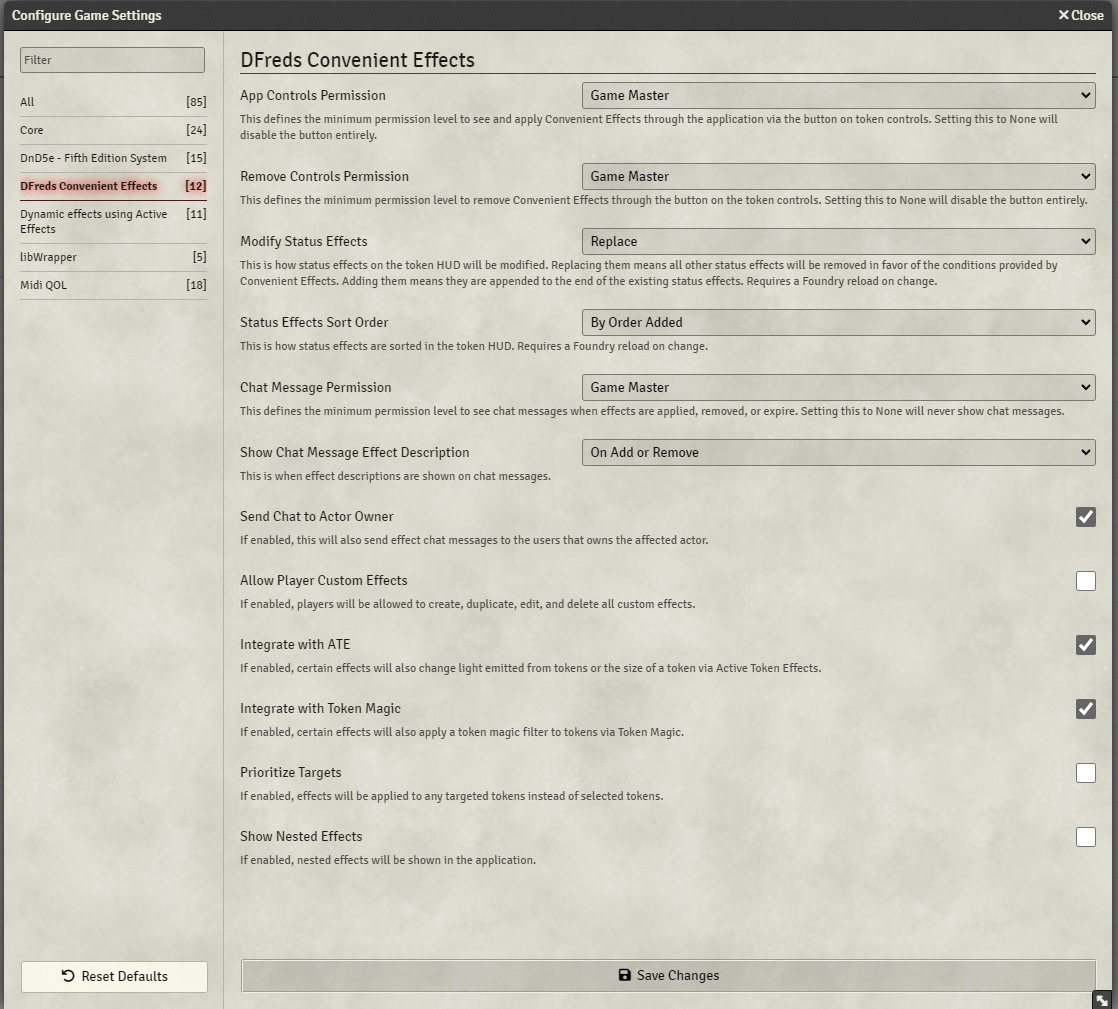Click the Status Effects Sort Order label

tap(314, 322)
